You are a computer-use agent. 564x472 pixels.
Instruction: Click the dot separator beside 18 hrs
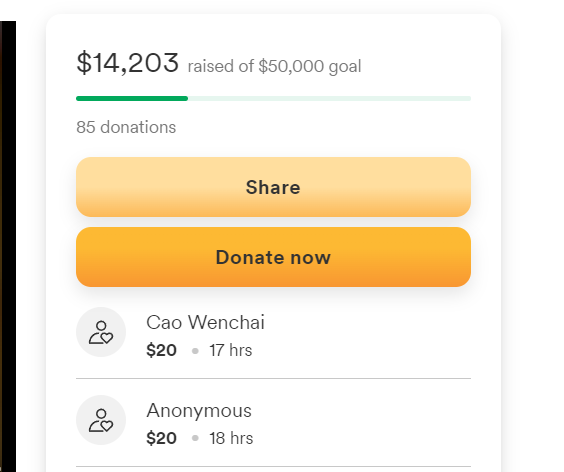pyautogui.click(x=195, y=438)
